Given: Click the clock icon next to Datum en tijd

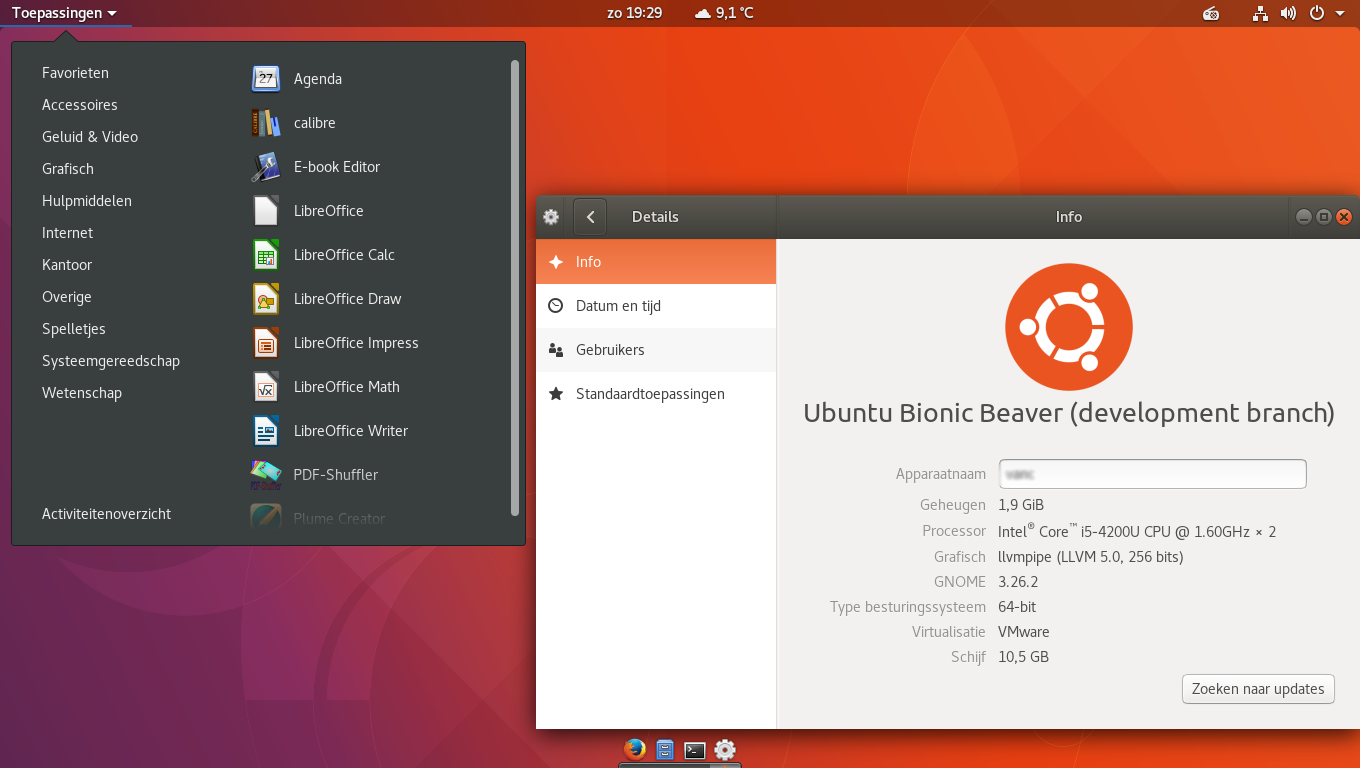Looking at the screenshot, I should click(x=556, y=306).
